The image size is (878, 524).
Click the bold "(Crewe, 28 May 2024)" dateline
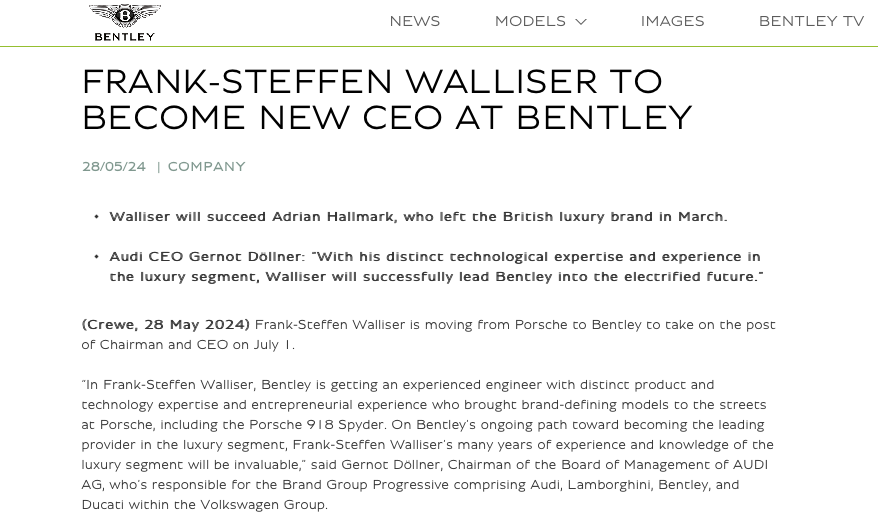(166, 325)
